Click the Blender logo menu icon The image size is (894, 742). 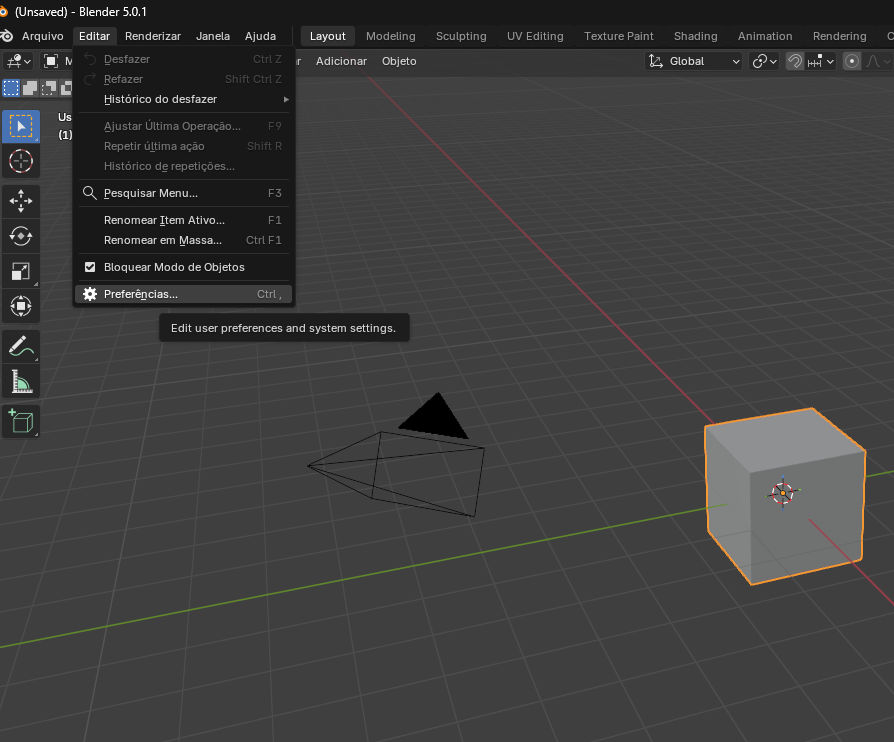6,36
